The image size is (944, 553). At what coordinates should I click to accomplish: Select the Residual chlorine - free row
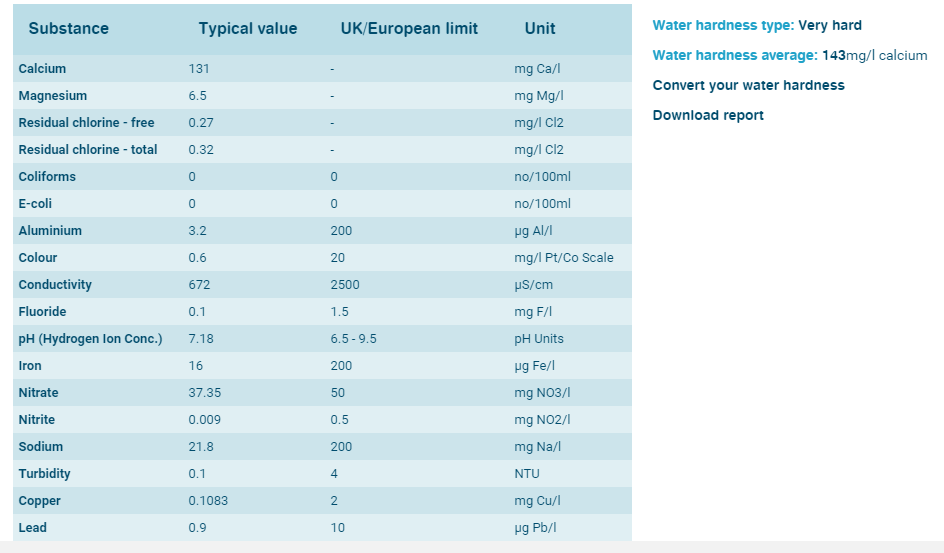pos(86,123)
